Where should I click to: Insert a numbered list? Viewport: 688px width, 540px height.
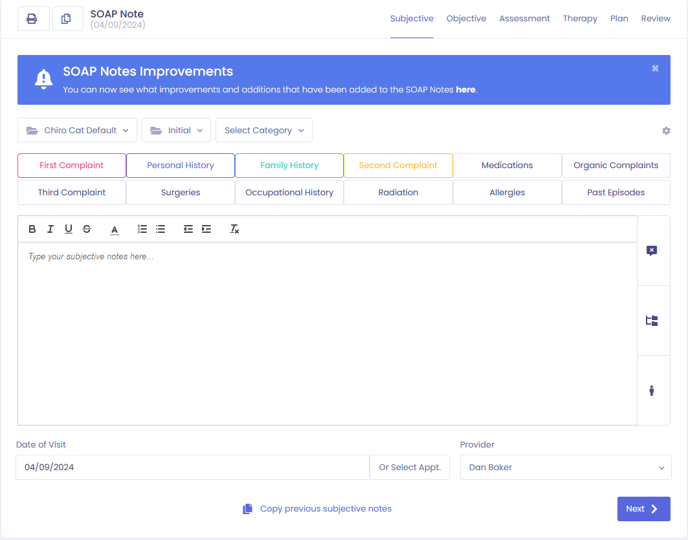click(142, 229)
